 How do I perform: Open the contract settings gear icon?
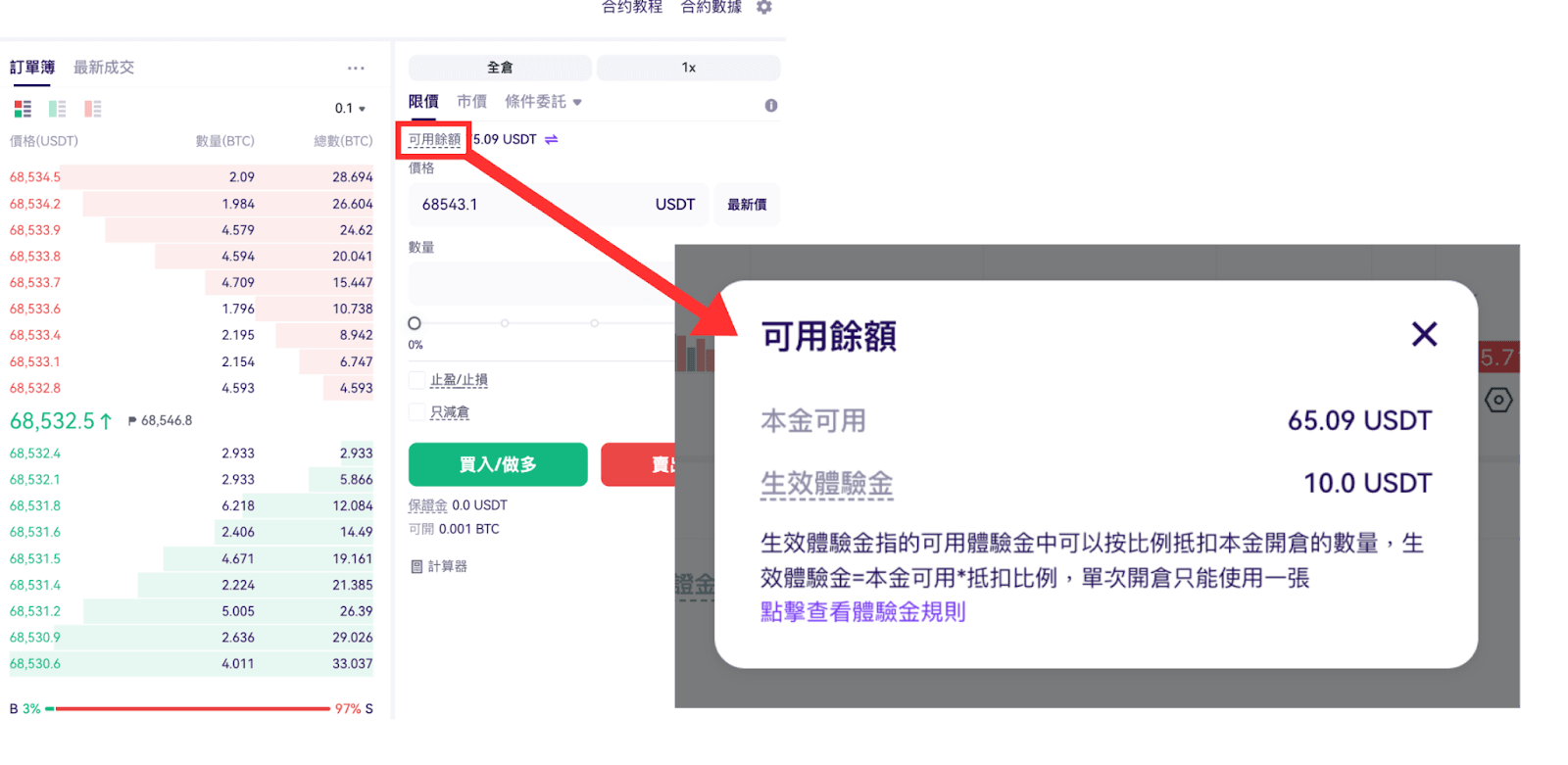click(764, 7)
